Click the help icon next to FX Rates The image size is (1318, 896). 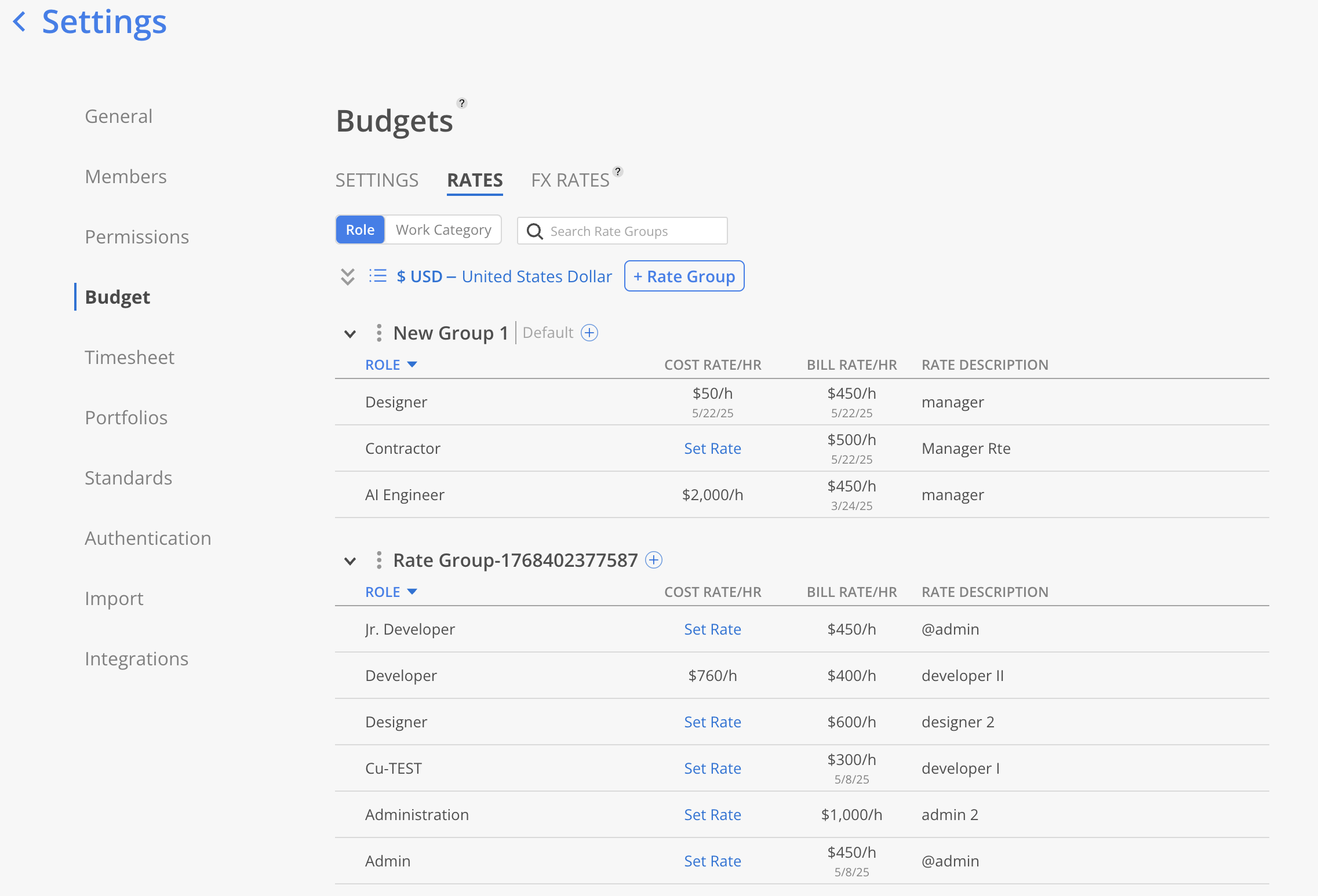(618, 172)
